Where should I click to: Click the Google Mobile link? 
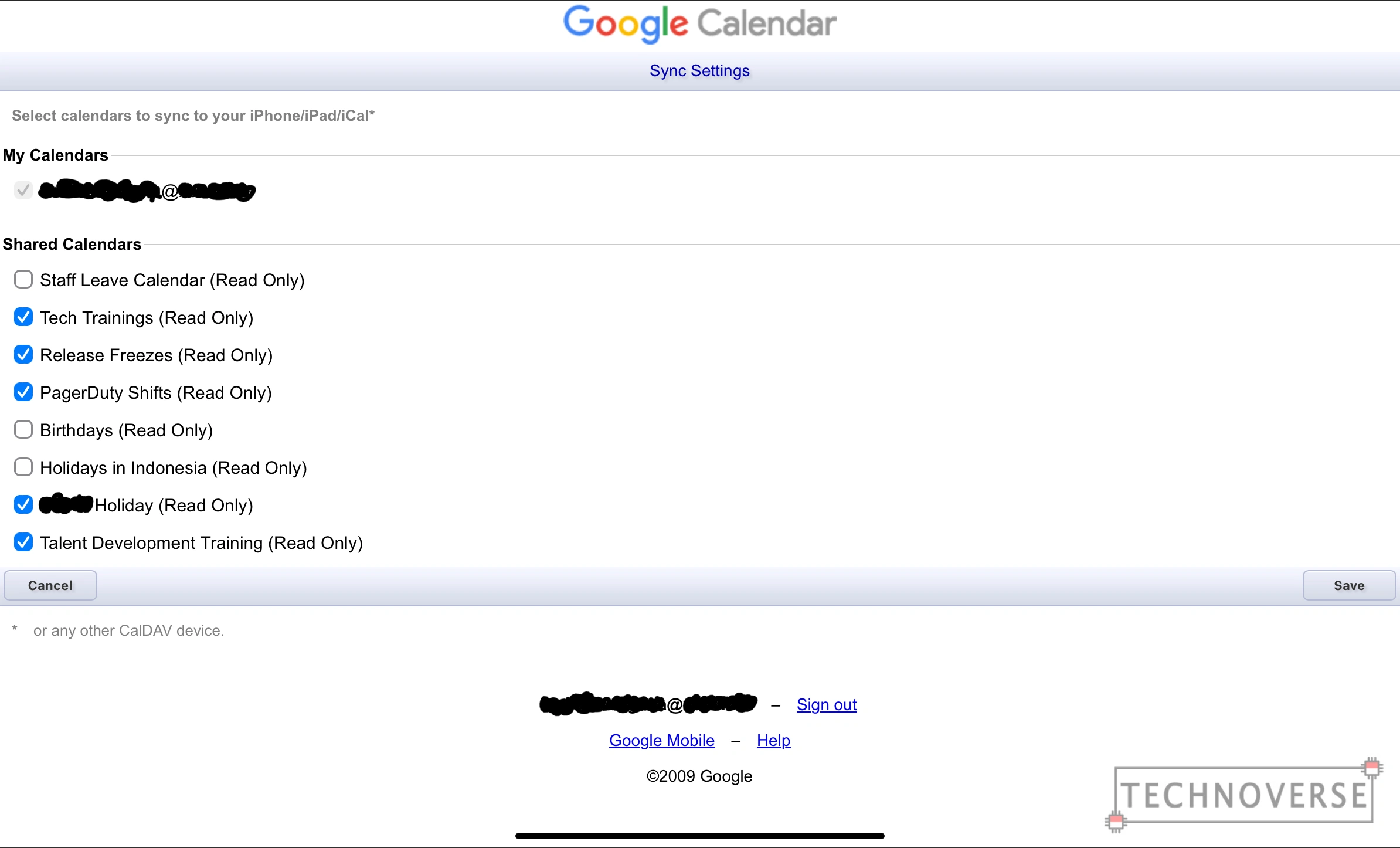(x=662, y=740)
